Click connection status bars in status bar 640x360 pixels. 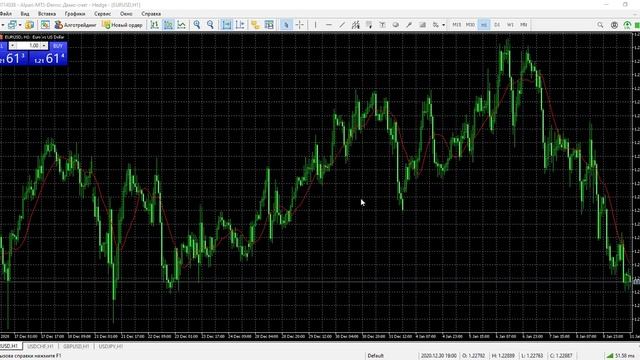[610, 356]
